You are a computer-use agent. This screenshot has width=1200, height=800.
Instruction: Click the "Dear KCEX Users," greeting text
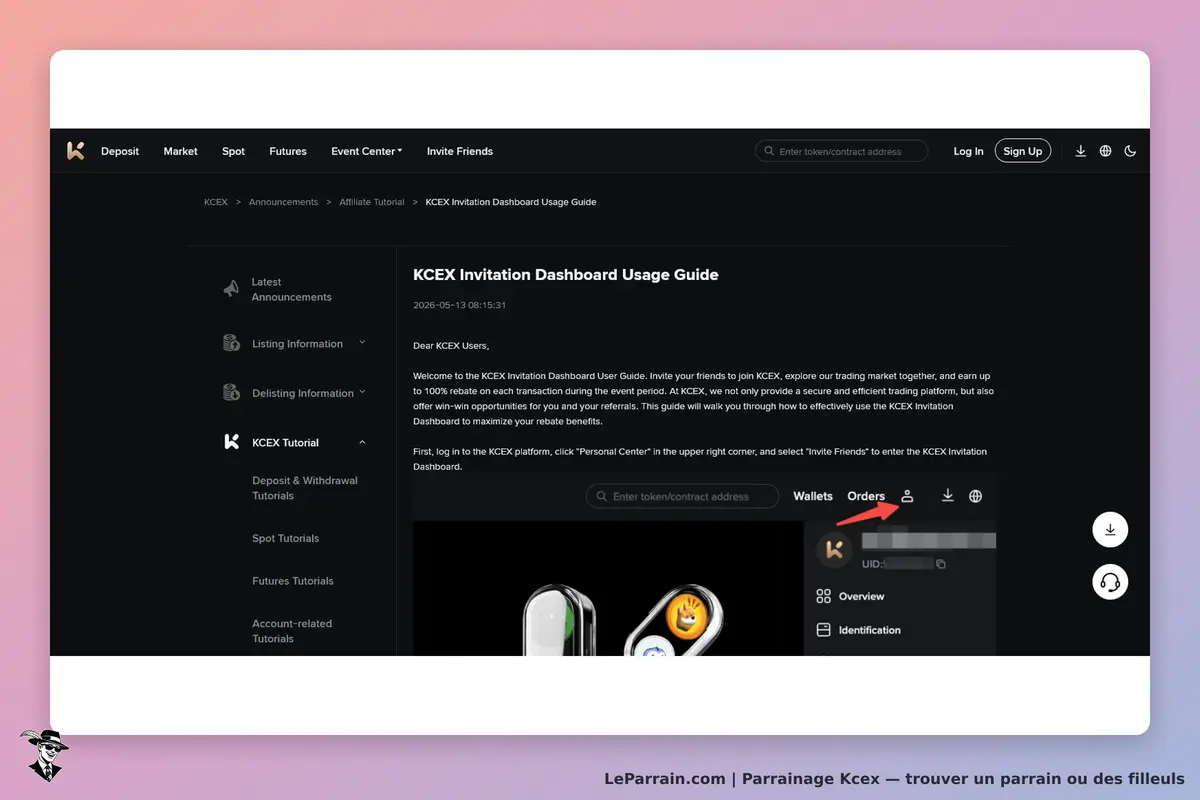click(451, 346)
